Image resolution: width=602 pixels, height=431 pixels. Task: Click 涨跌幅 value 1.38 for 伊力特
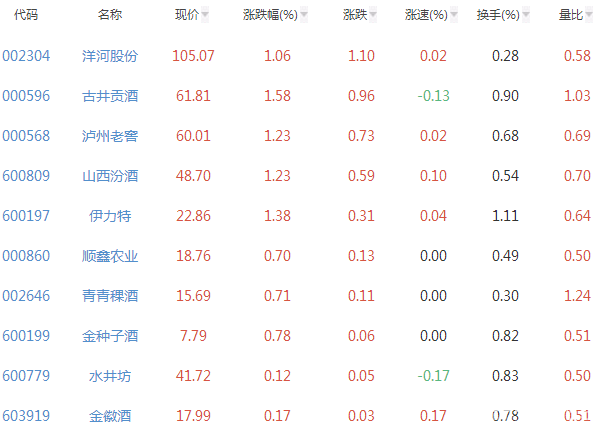277,216
